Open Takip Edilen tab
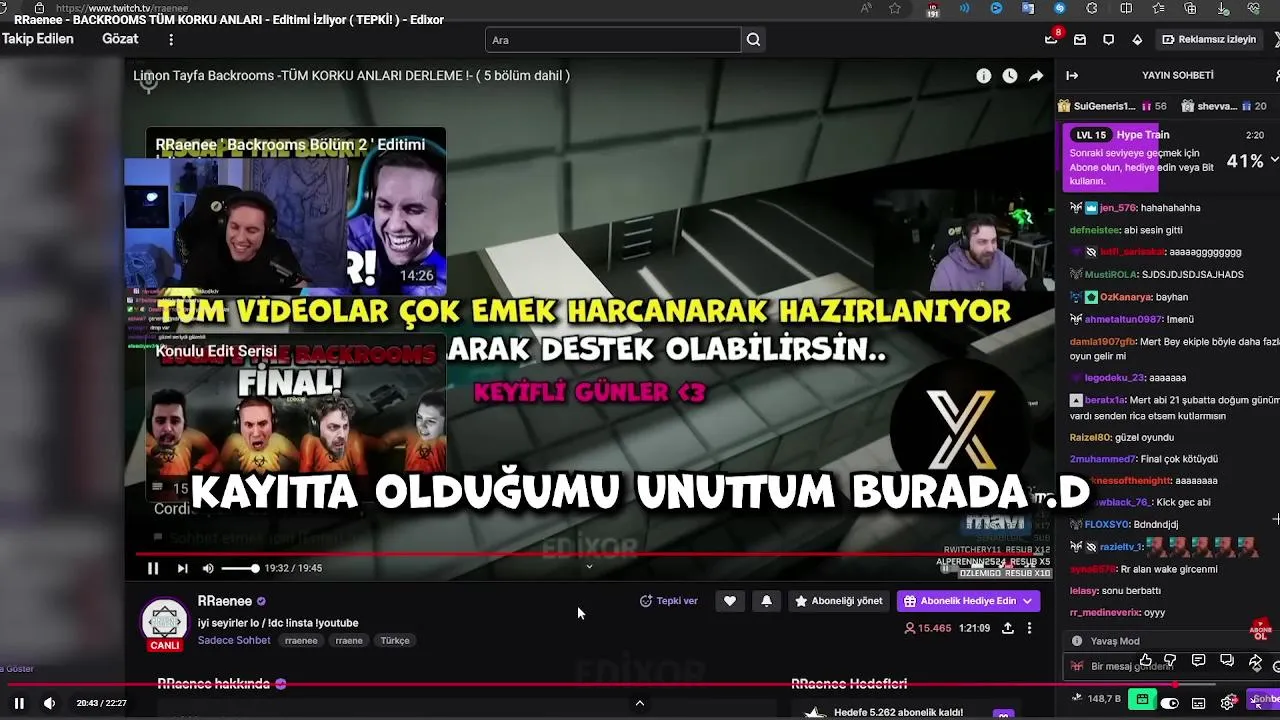Image resolution: width=1280 pixels, height=720 pixels. 38,39
